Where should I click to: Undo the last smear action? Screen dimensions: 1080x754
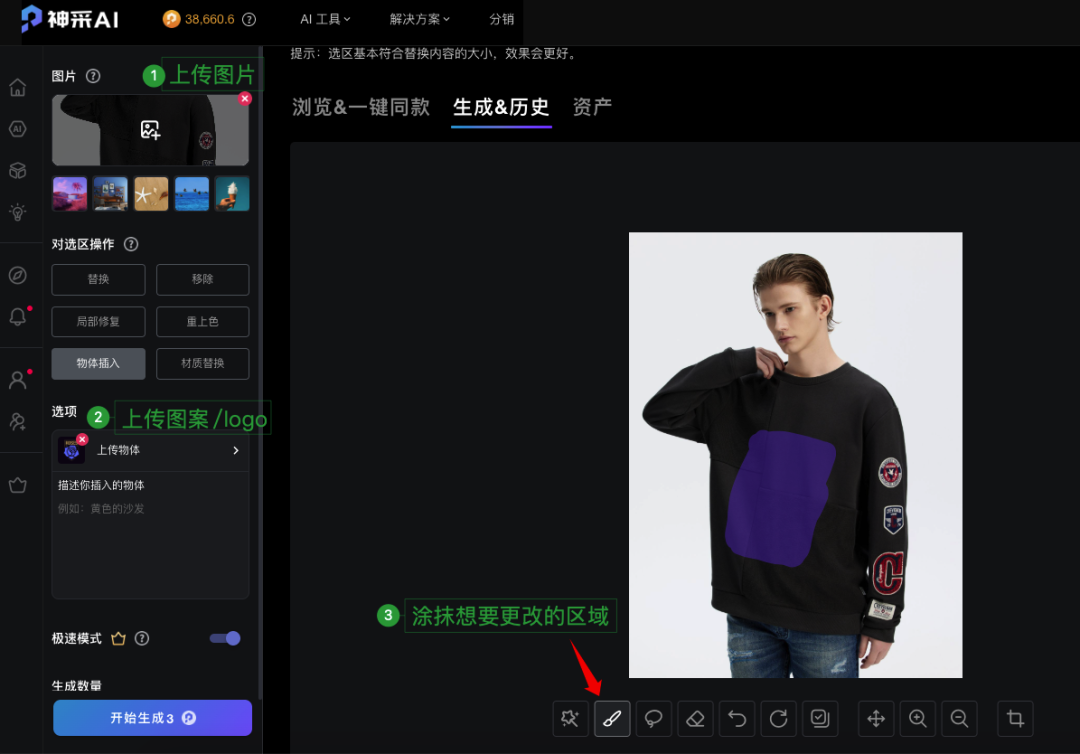(737, 719)
